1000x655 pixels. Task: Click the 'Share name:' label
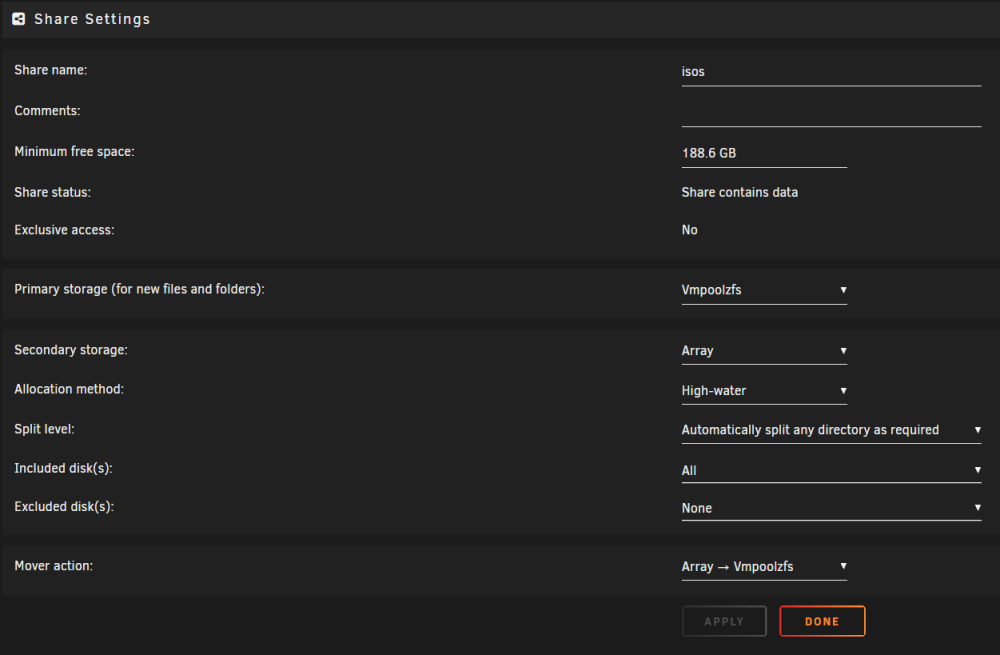[x=50, y=70]
